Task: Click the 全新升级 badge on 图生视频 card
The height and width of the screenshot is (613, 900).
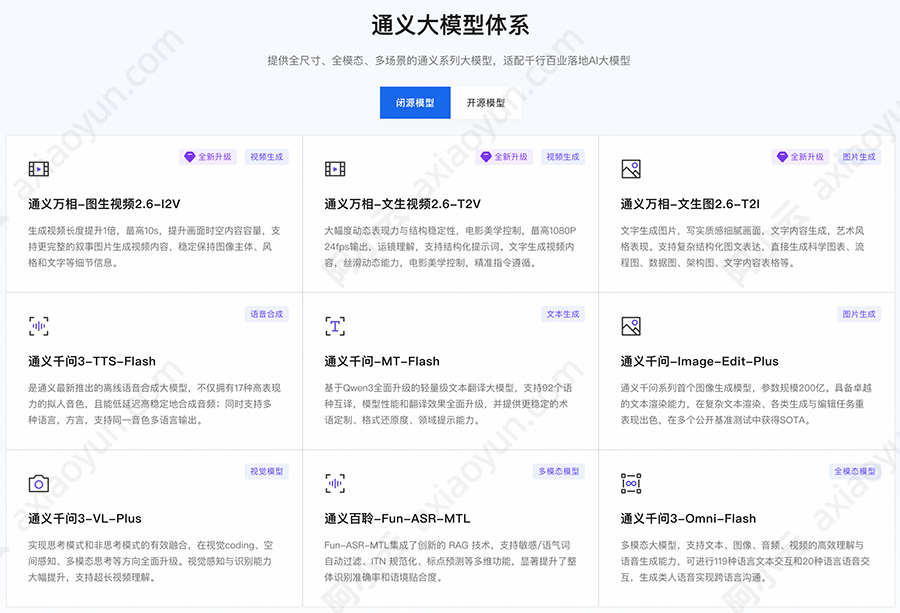Action: [209, 156]
